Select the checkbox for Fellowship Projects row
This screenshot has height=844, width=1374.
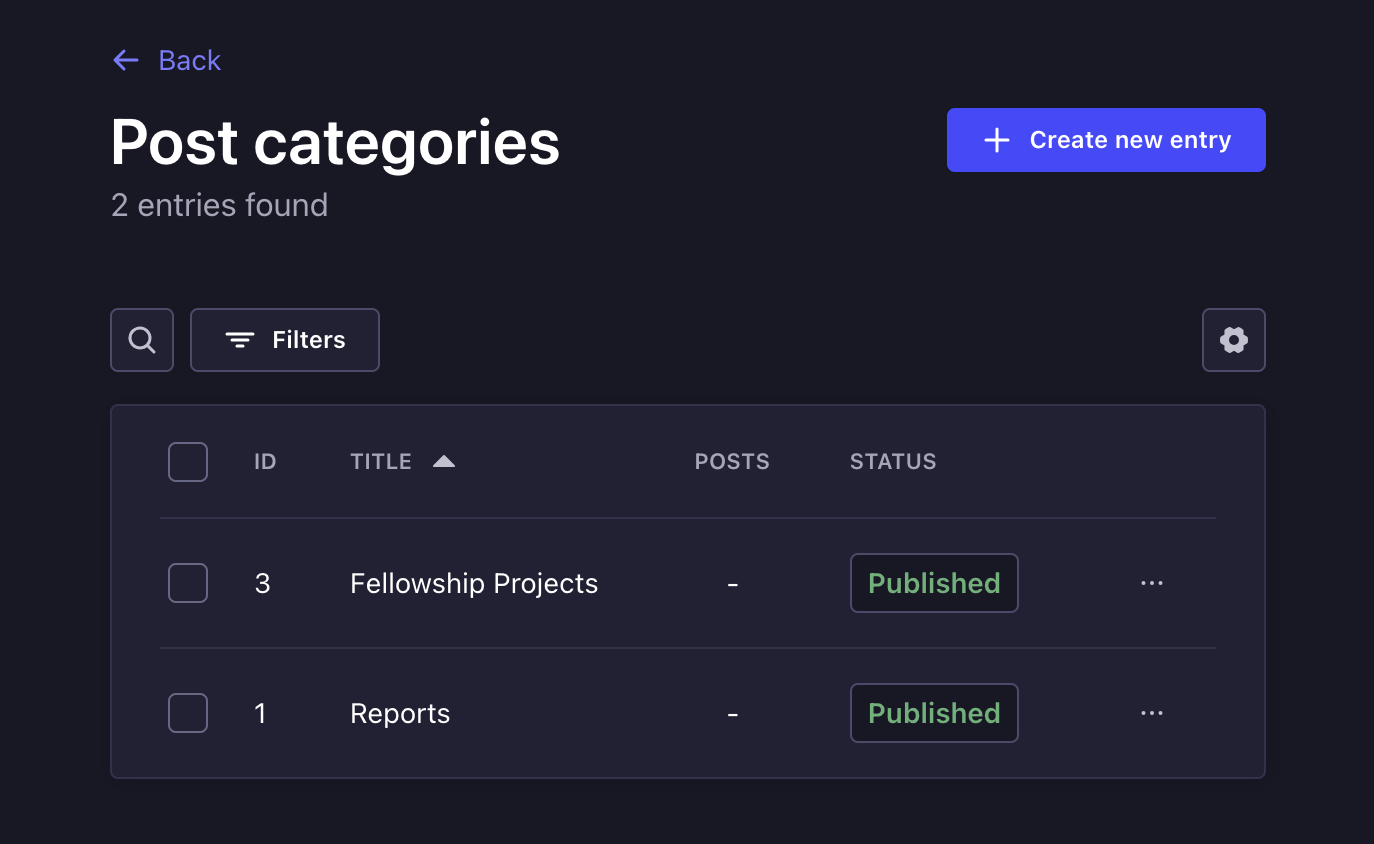pos(187,583)
